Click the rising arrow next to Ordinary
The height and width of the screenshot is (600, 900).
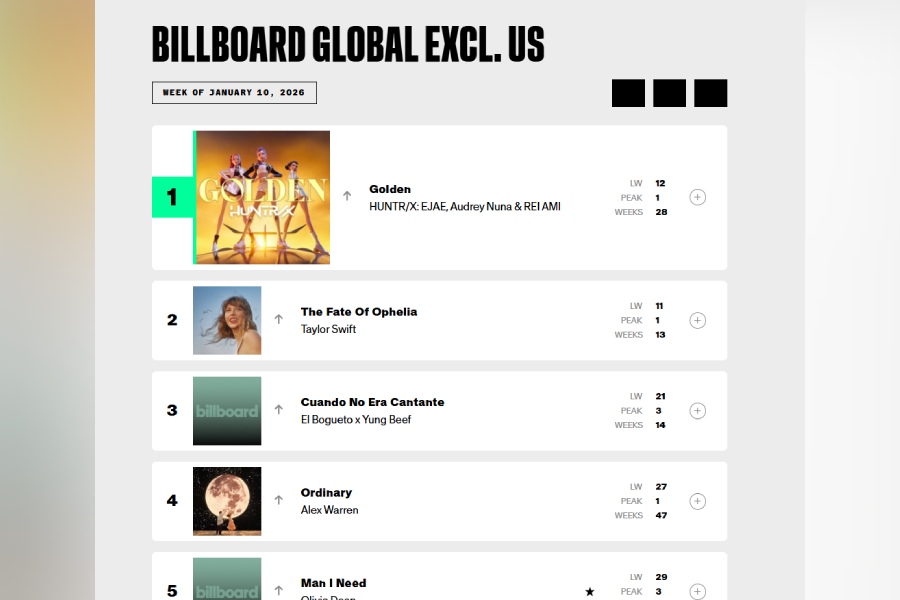coord(279,500)
